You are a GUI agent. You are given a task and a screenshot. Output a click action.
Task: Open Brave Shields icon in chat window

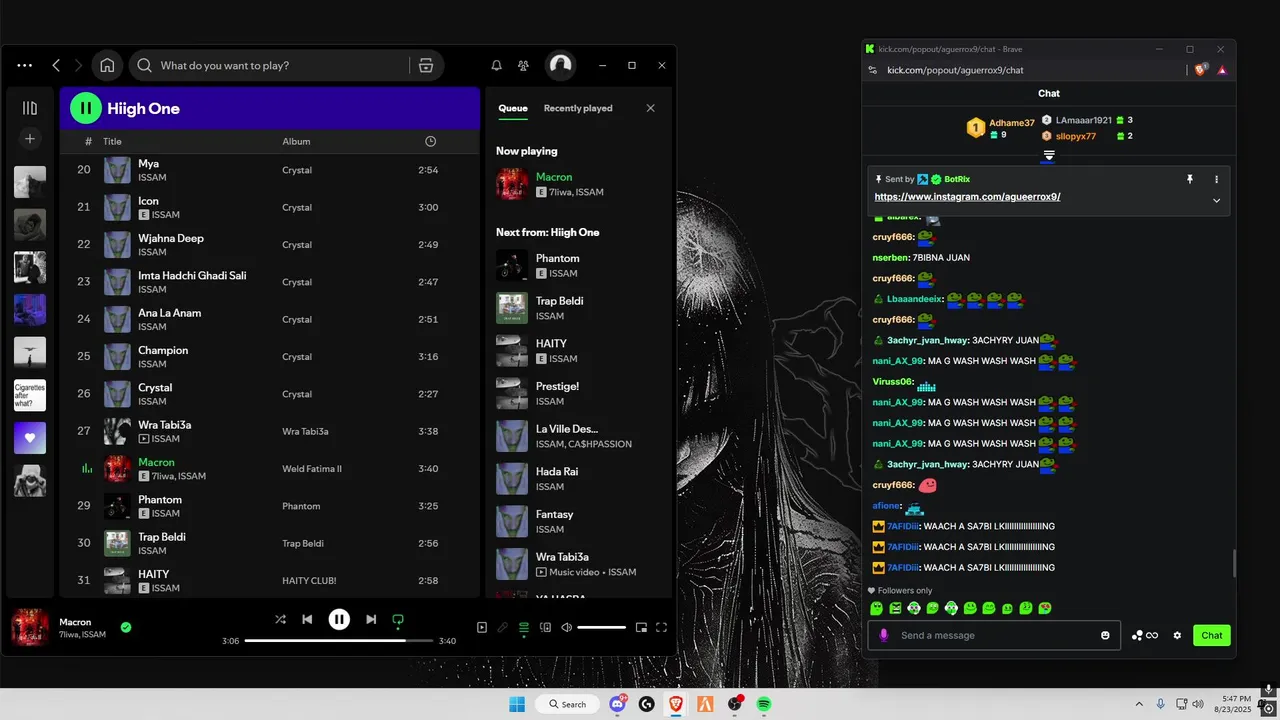(x=1202, y=70)
